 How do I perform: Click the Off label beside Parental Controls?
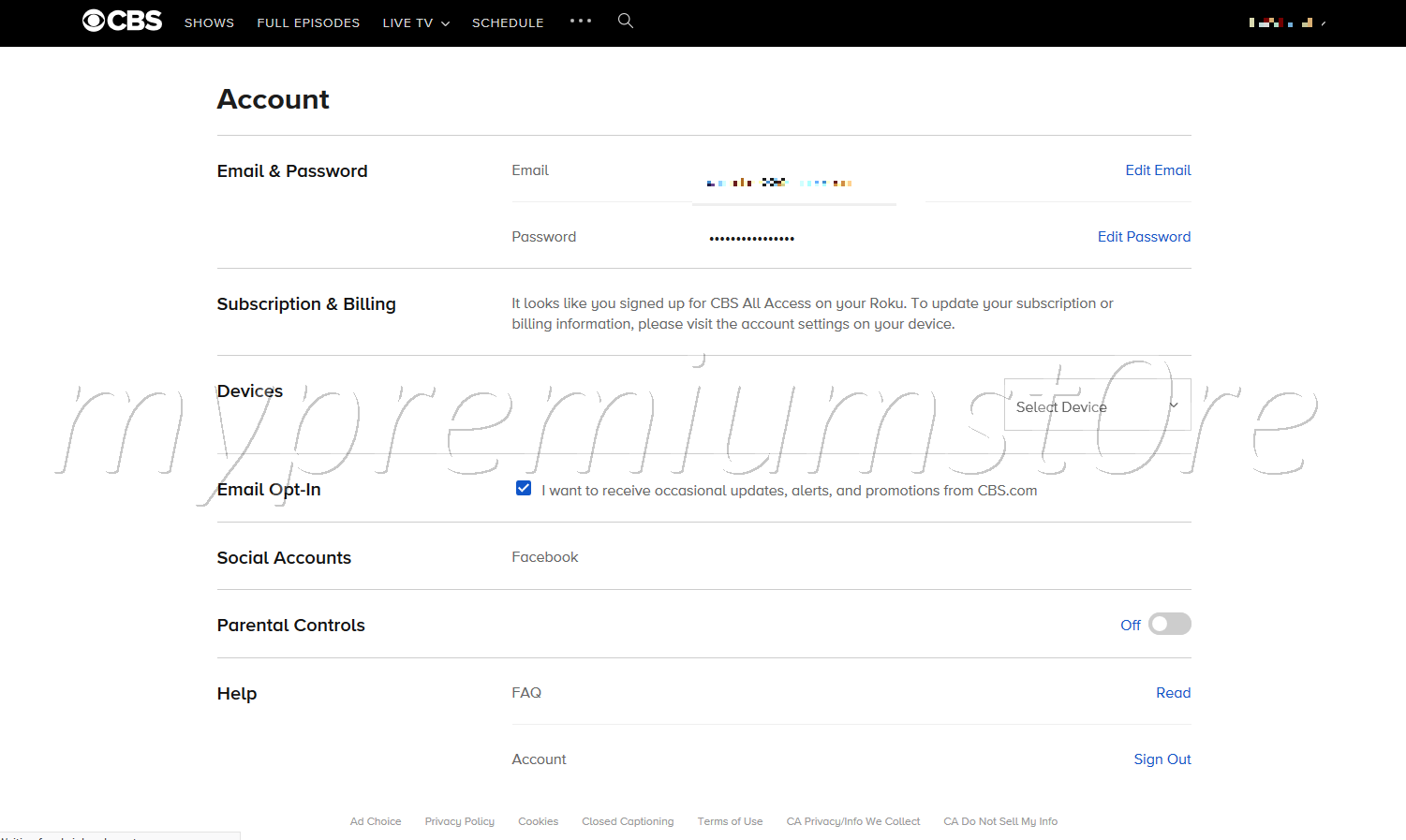pyautogui.click(x=1131, y=625)
